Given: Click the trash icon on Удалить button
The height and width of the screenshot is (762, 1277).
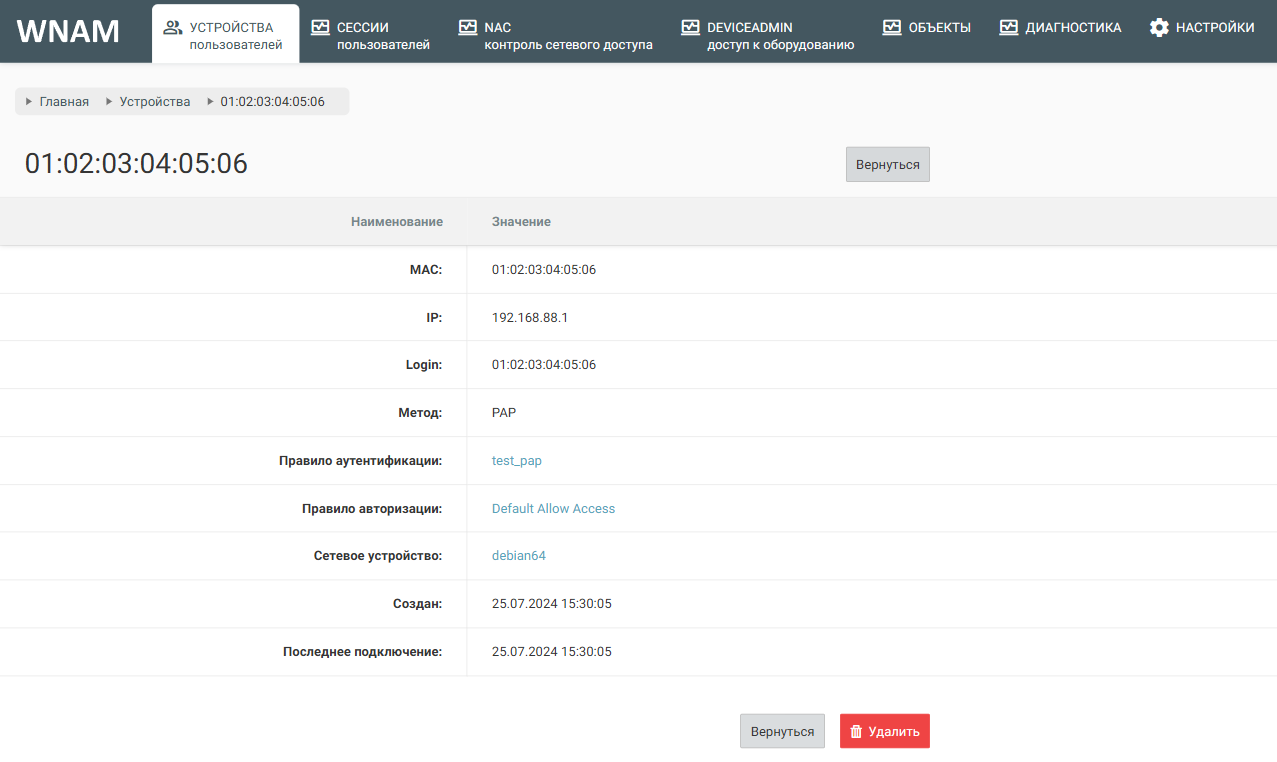Looking at the screenshot, I should coord(856,731).
